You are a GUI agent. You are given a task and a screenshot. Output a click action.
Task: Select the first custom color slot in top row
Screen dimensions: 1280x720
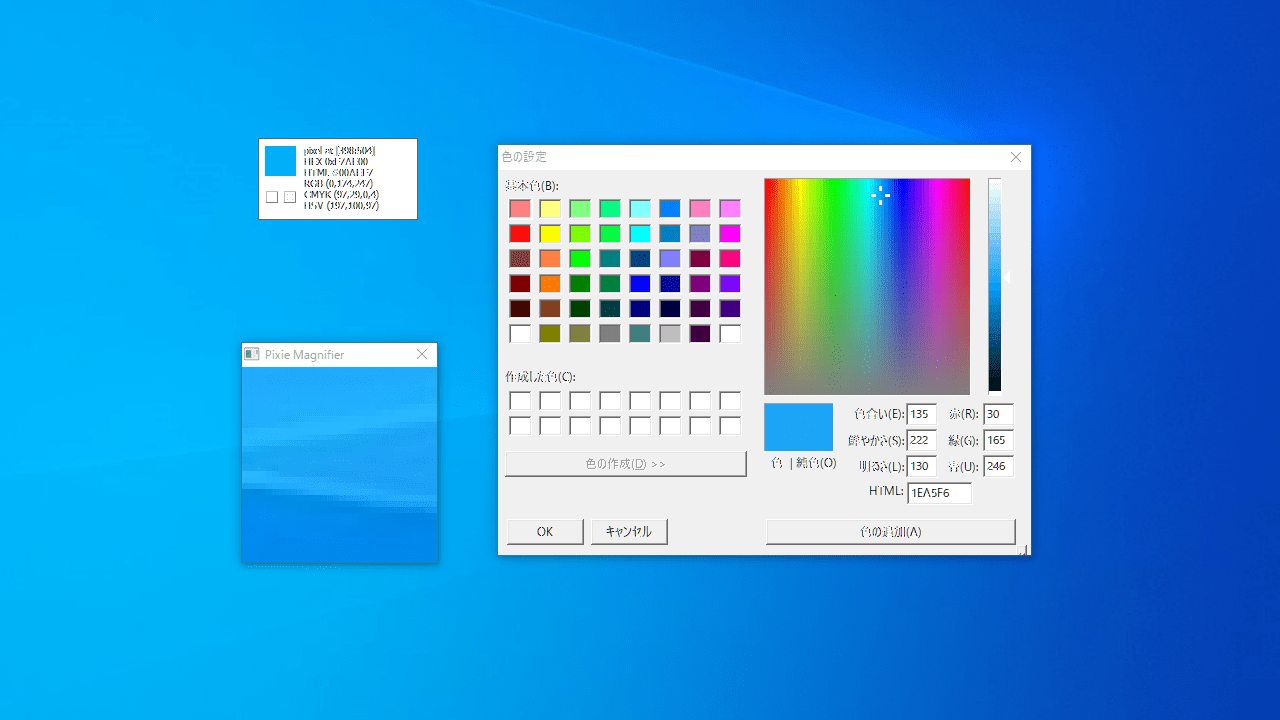coord(520,401)
